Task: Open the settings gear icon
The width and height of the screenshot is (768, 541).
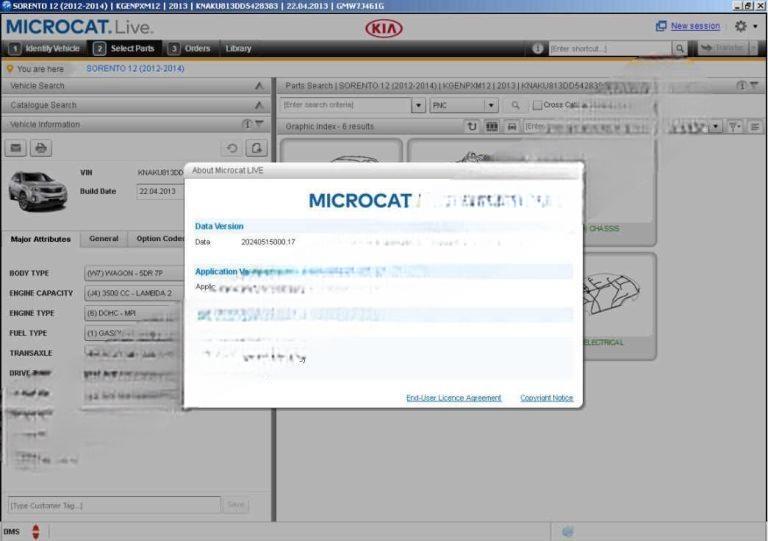Action: (741, 26)
